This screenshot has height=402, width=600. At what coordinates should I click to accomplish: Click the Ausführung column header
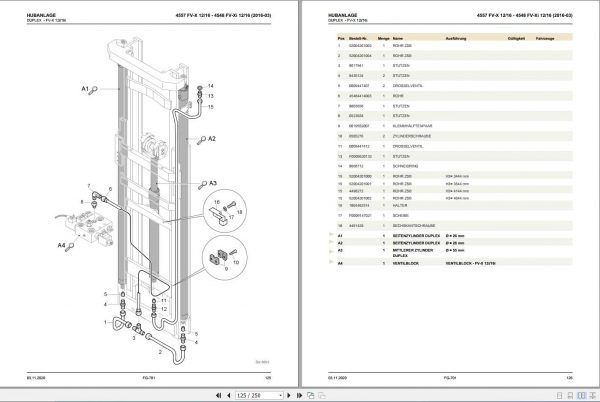(456, 38)
